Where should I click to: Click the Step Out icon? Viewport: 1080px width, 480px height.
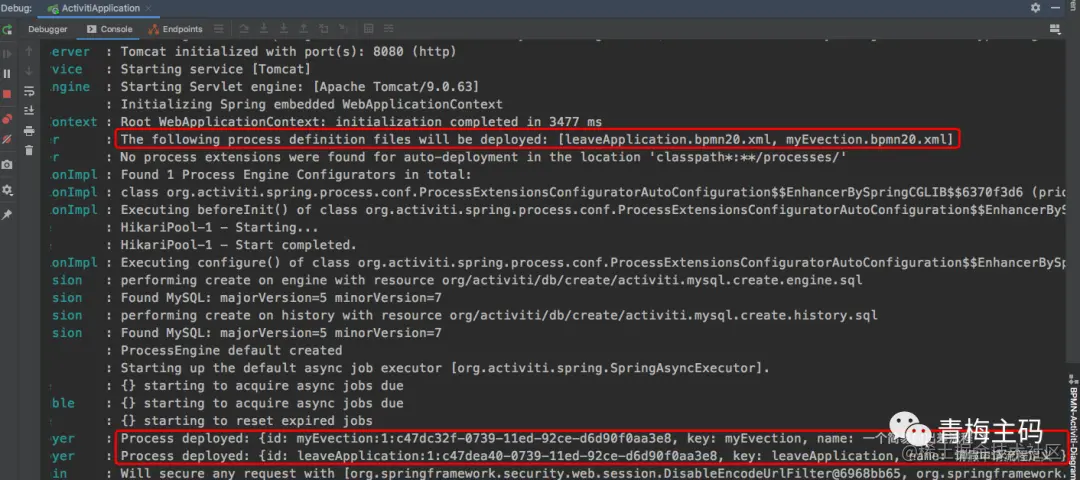(x=304, y=29)
